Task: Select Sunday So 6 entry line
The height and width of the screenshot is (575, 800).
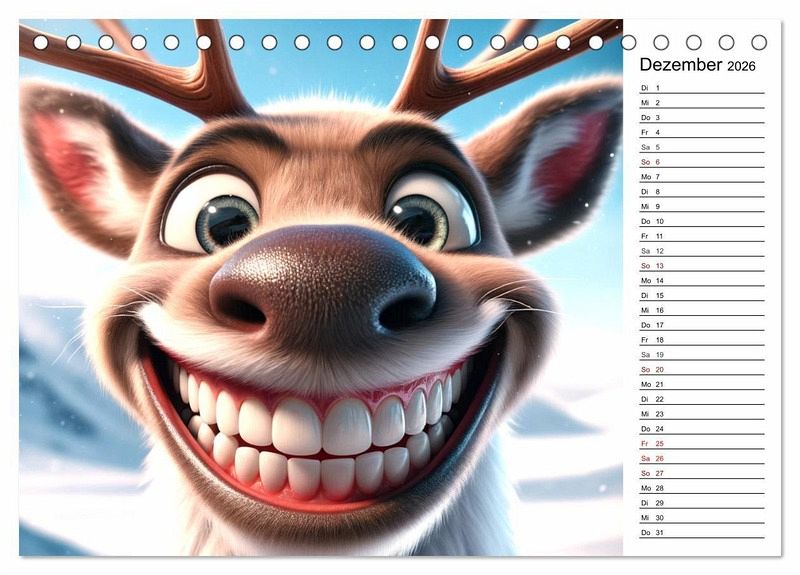Action: click(701, 162)
